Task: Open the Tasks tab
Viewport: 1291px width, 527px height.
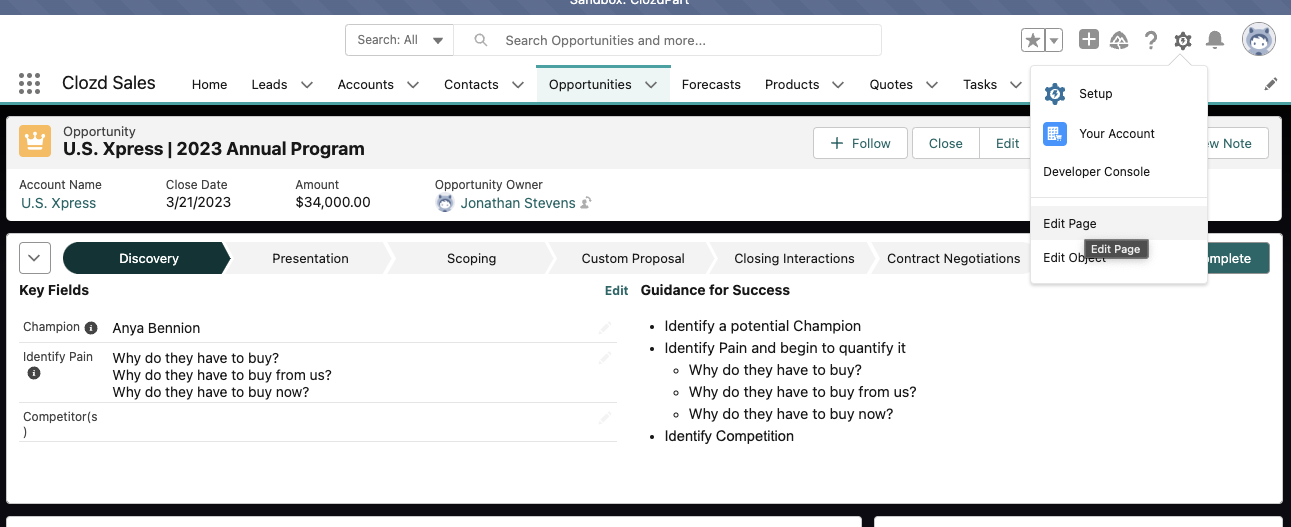Action: 980,85
